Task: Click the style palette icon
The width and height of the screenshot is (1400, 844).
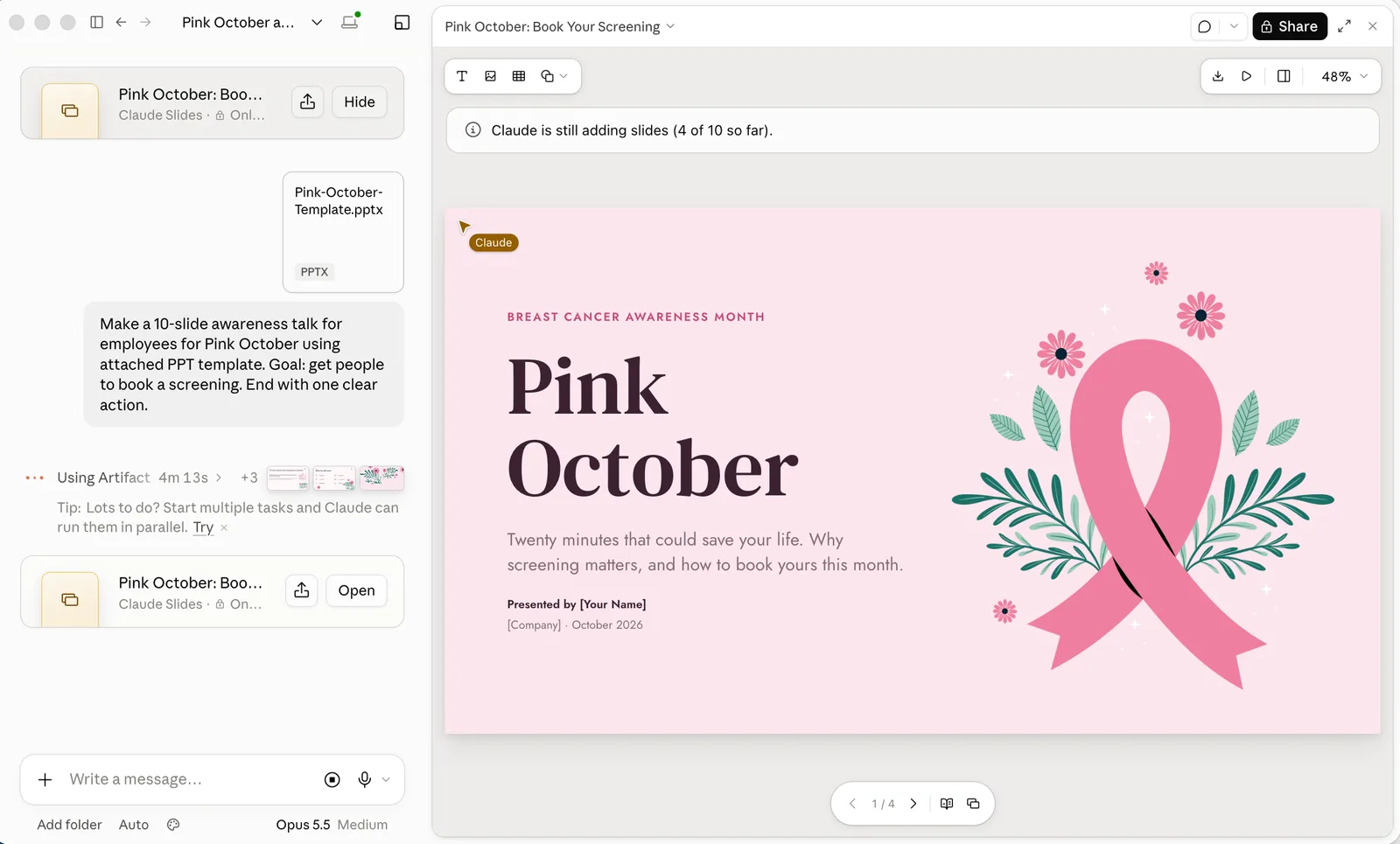Action: (173, 825)
